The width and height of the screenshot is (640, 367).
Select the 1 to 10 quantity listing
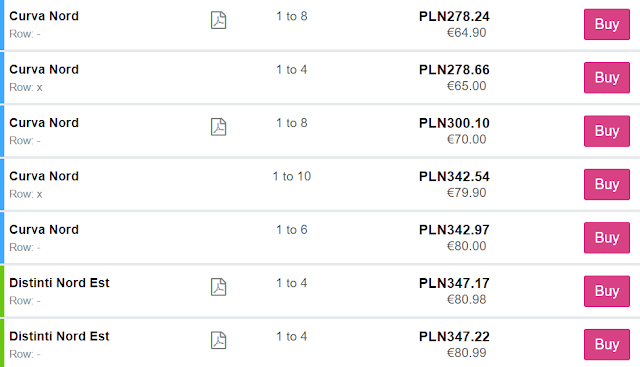tap(320, 185)
